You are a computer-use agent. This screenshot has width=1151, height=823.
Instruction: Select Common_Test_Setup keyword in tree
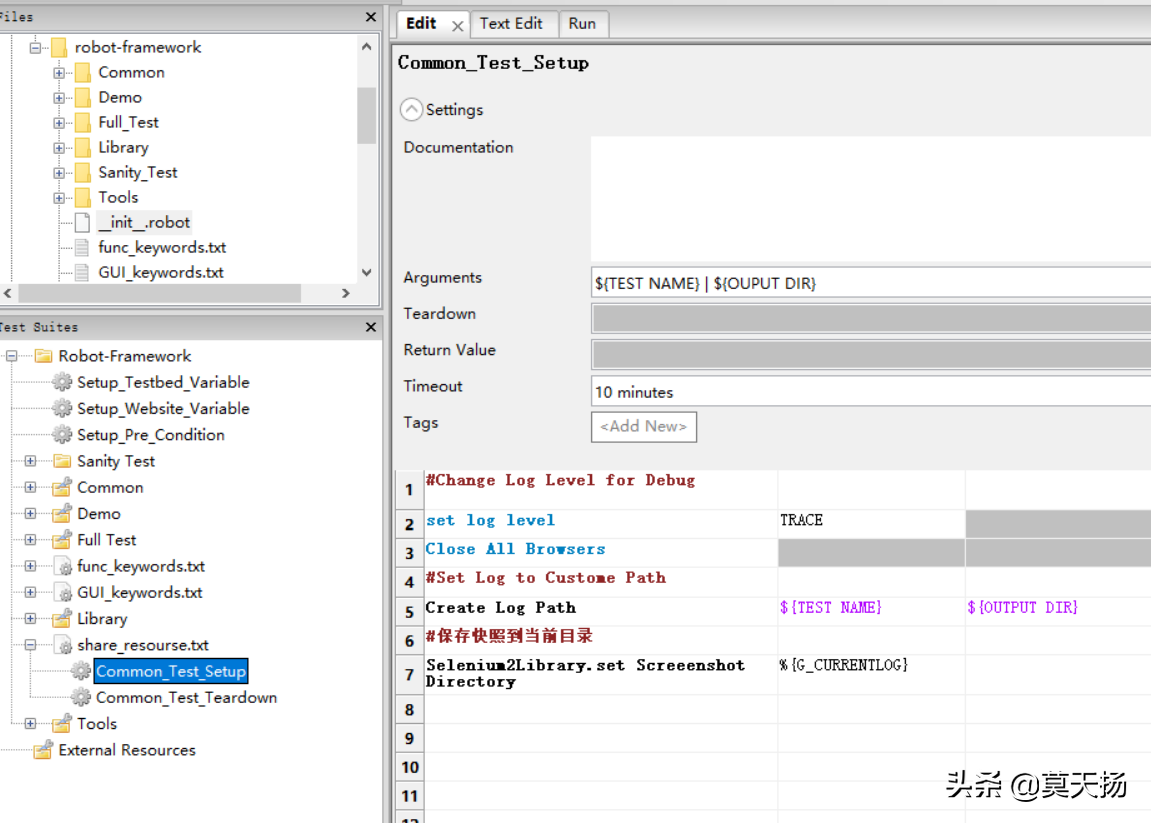pyautogui.click(x=171, y=672)
